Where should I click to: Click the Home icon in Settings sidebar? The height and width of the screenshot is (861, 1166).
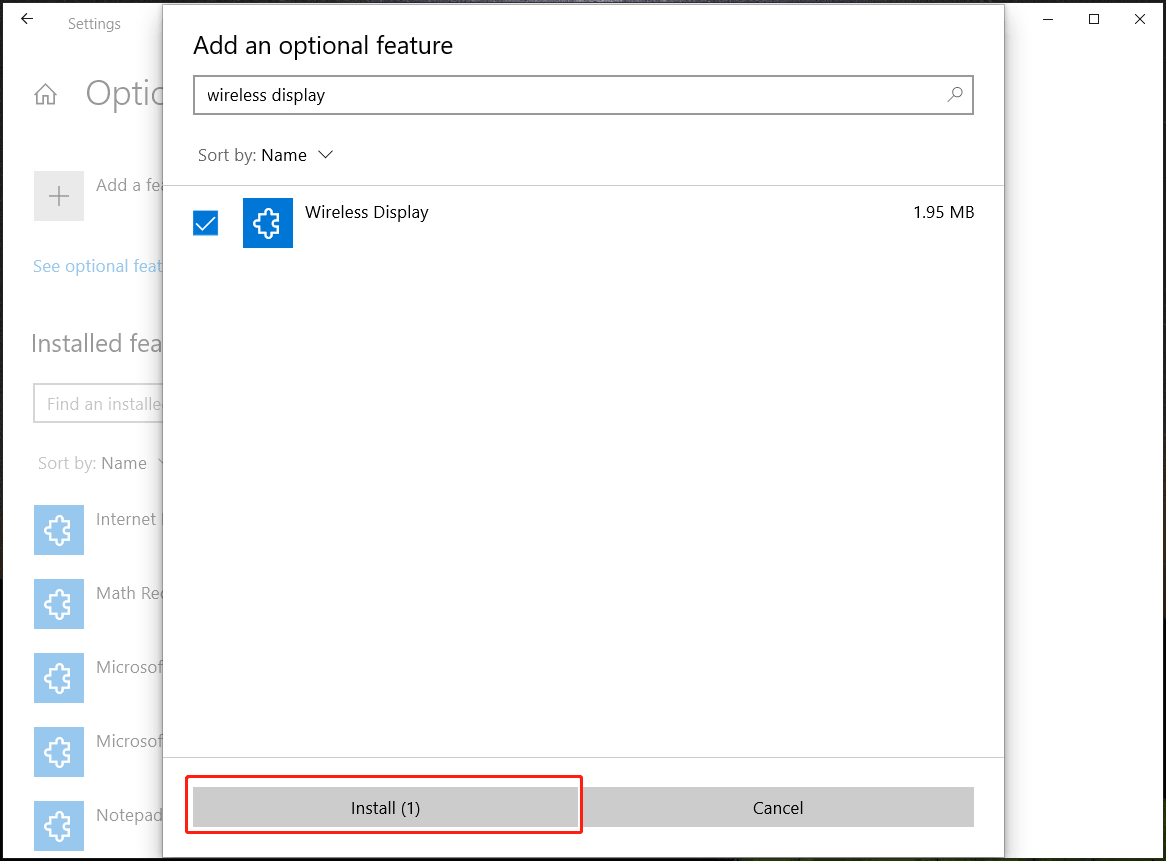[45, 92]
